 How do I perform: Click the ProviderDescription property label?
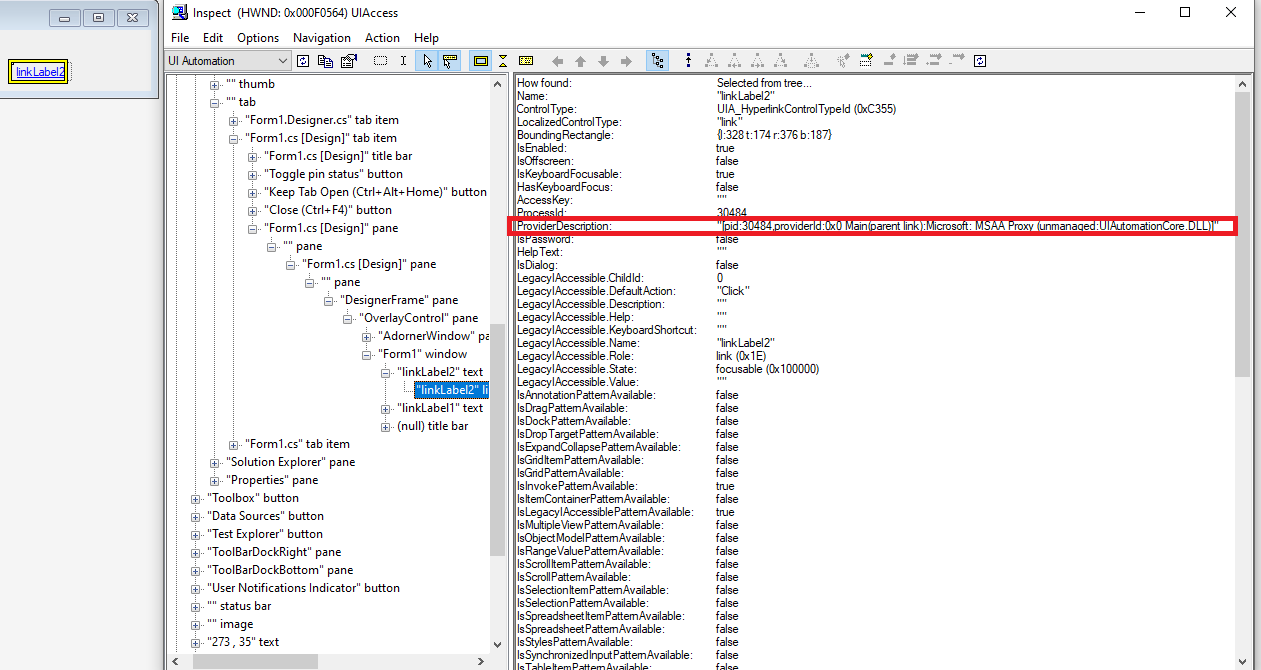pyautogui.click(x=563, y=226)
